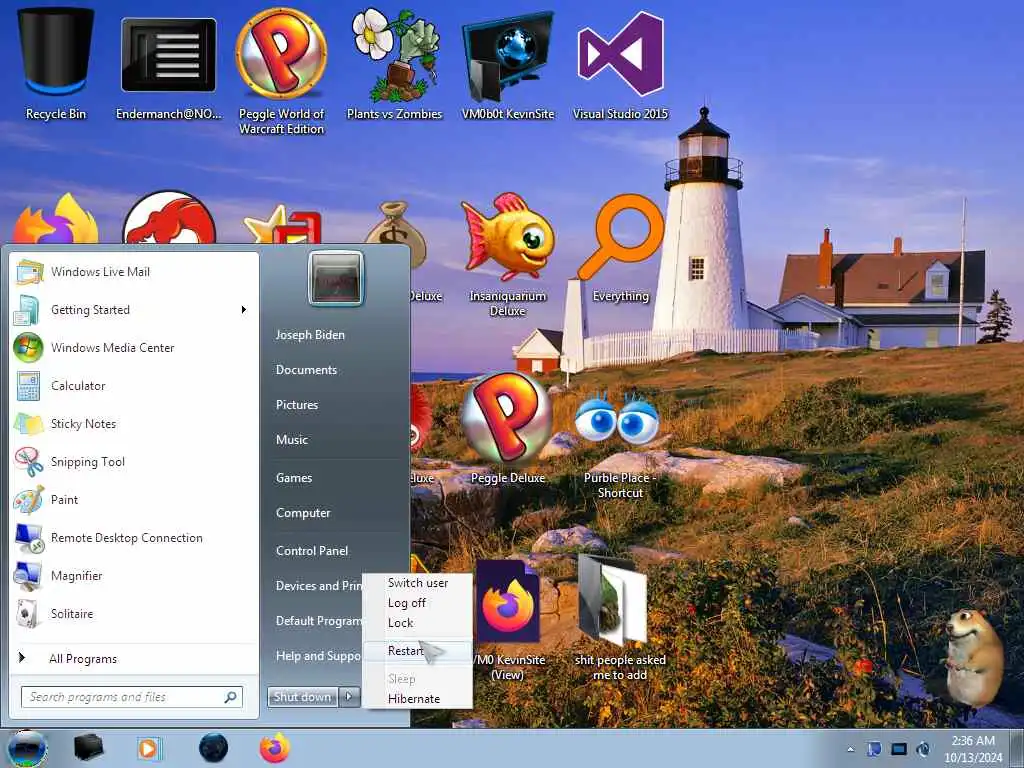
Task: Launch Plants vs Zombies desktop icon
Action: pyautogui.click(x=394, y=64)
